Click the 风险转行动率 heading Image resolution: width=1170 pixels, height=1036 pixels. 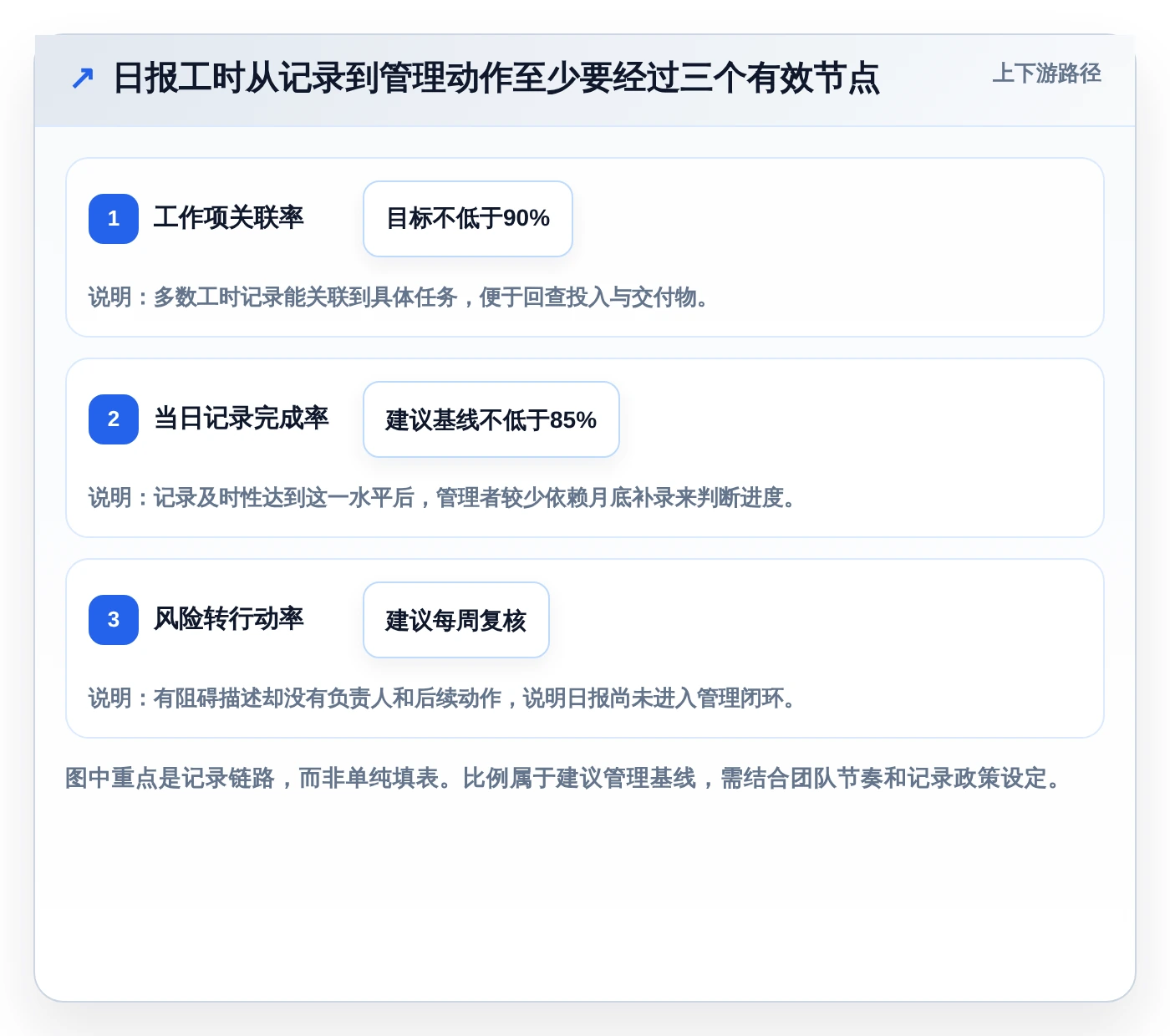click(228, 619)
